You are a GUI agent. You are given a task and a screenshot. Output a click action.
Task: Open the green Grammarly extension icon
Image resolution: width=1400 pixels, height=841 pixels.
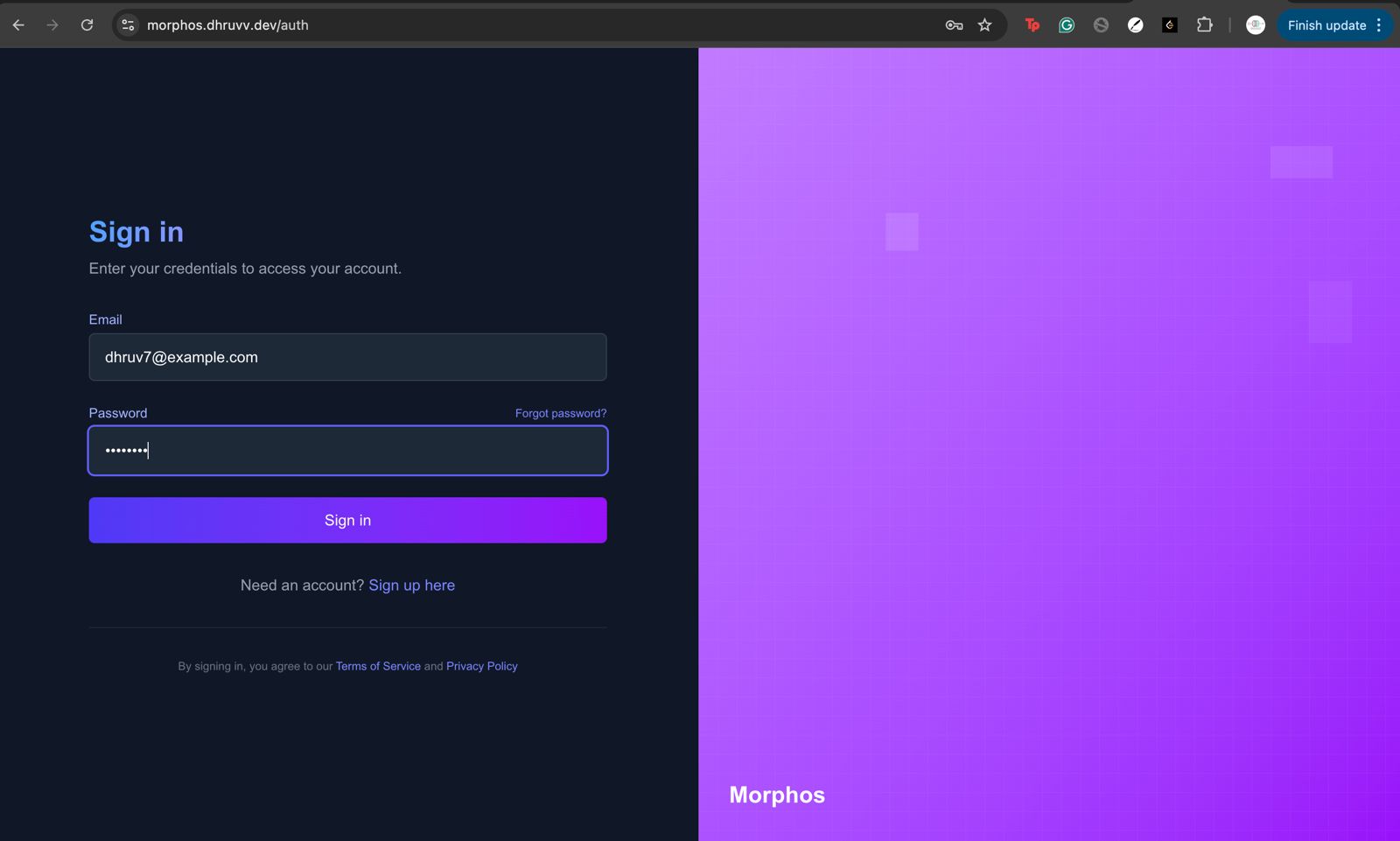pos(1067,25)
